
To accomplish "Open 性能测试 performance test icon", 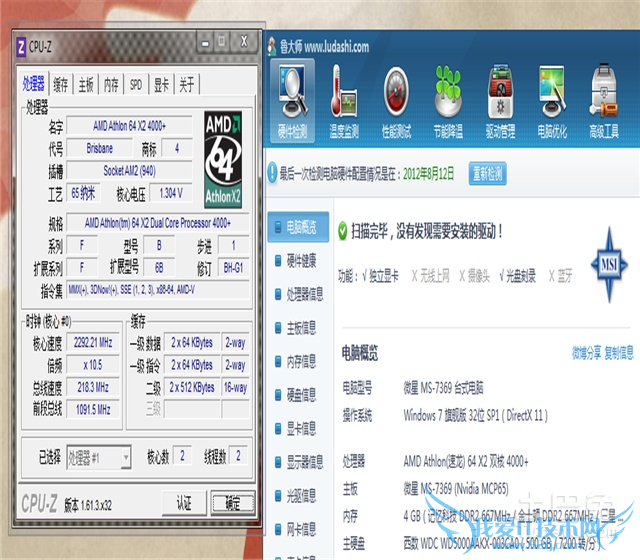I will pyautogui.click(x=396, y=101).
